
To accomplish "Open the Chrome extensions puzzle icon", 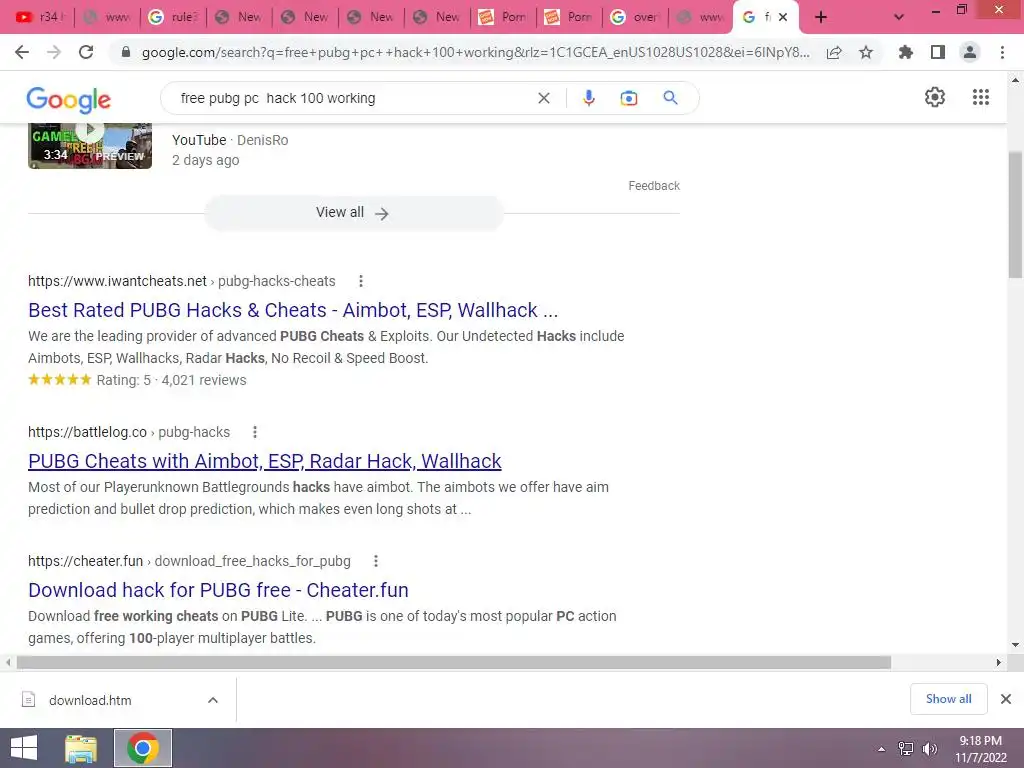I will pyautogui.click(x=906, y=52).
